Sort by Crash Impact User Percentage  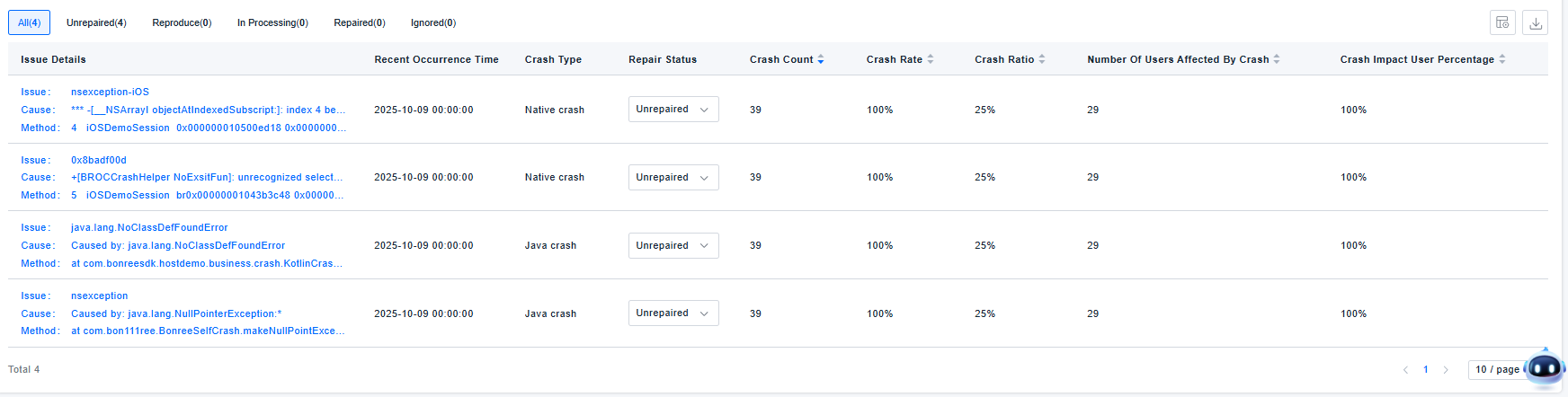point(1502,60)
